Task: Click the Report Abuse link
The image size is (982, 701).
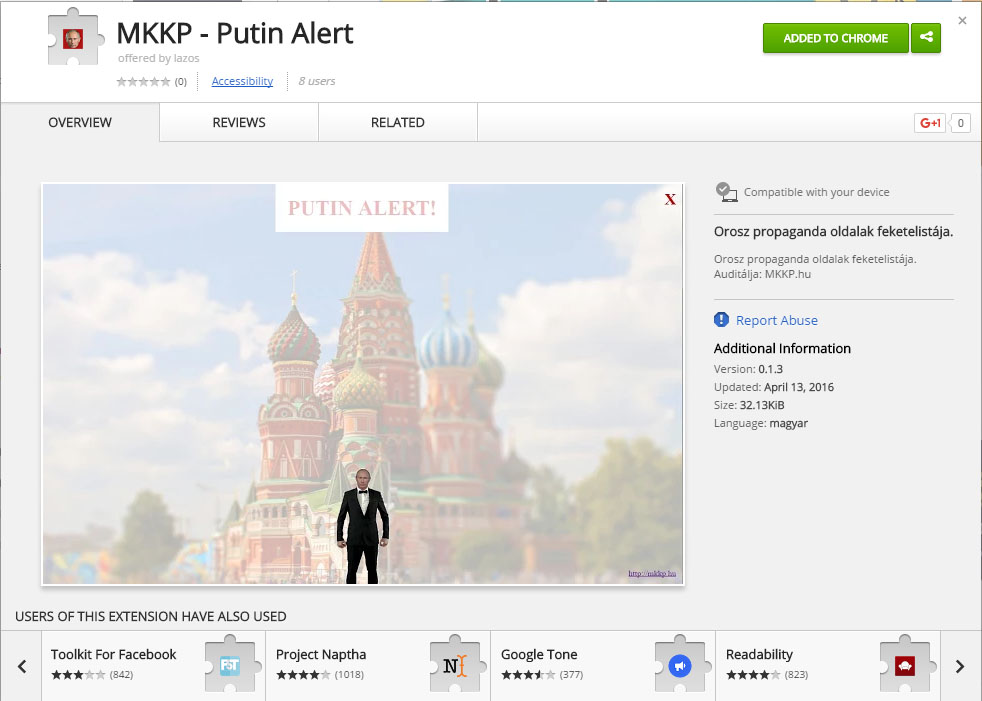Action: pos(777,320)
